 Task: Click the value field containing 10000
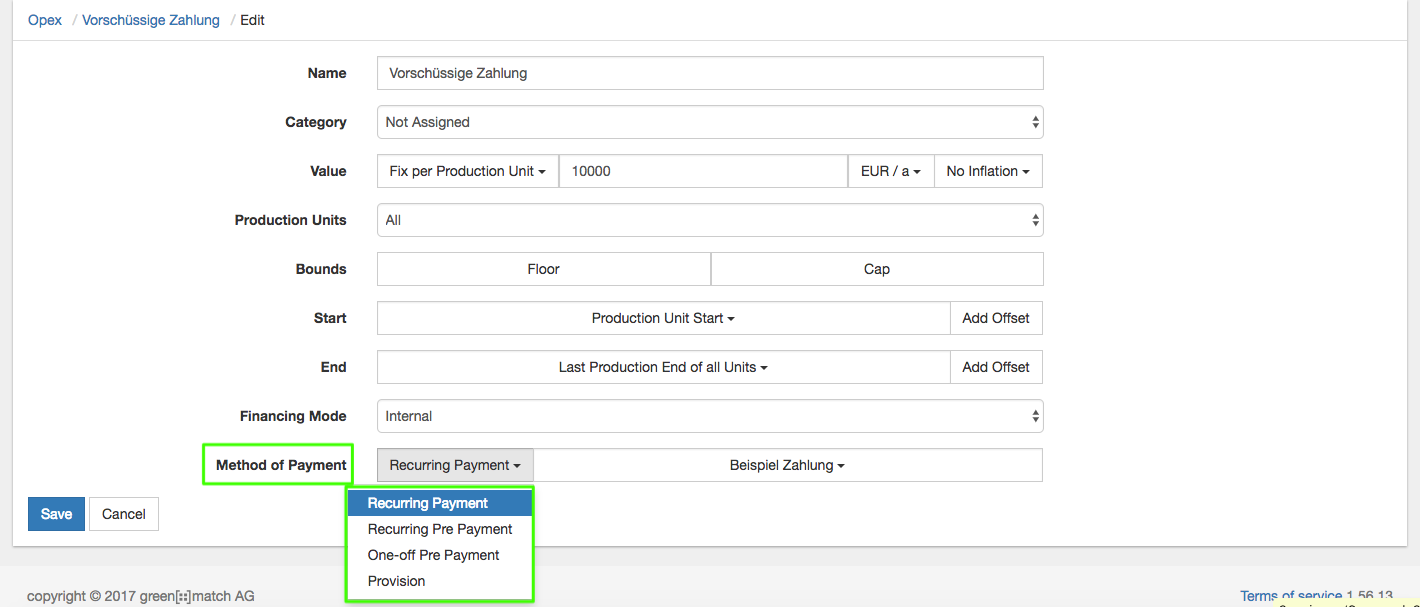coord(703,171)
